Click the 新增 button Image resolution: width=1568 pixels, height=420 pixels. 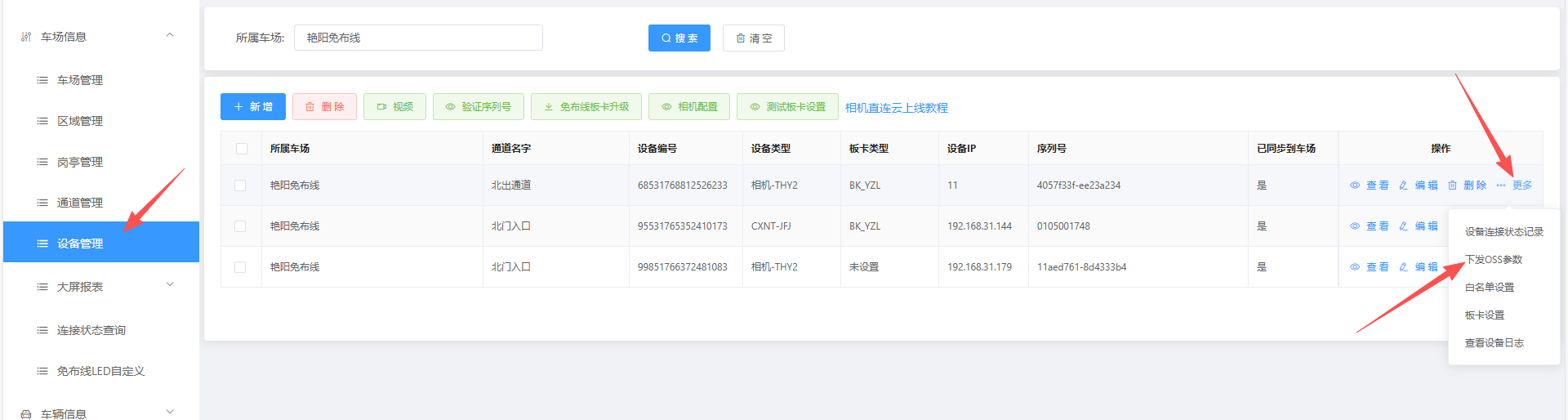(x=253, y=106)
